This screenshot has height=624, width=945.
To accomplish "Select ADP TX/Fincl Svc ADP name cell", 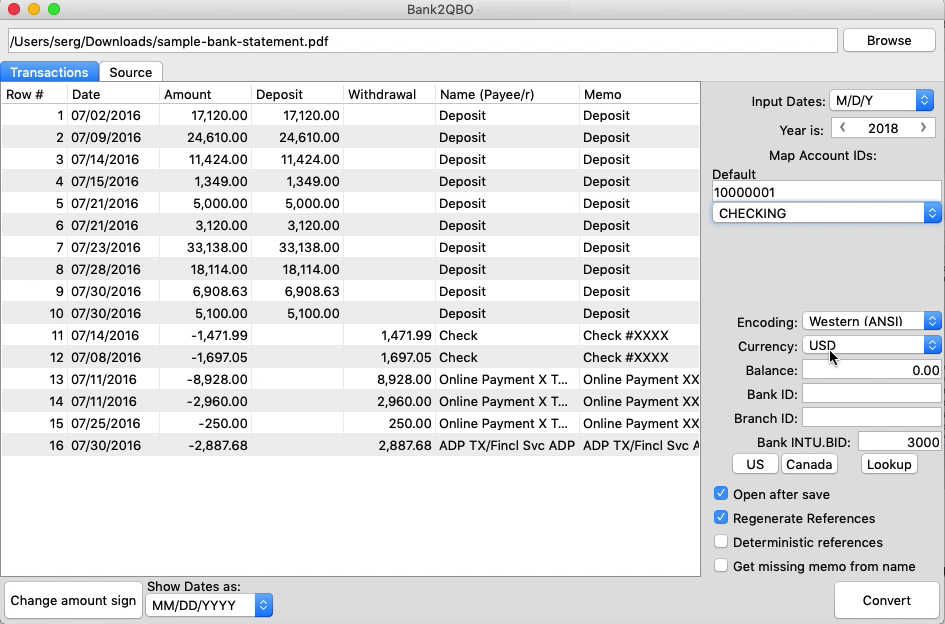I will tap(507, 446).
